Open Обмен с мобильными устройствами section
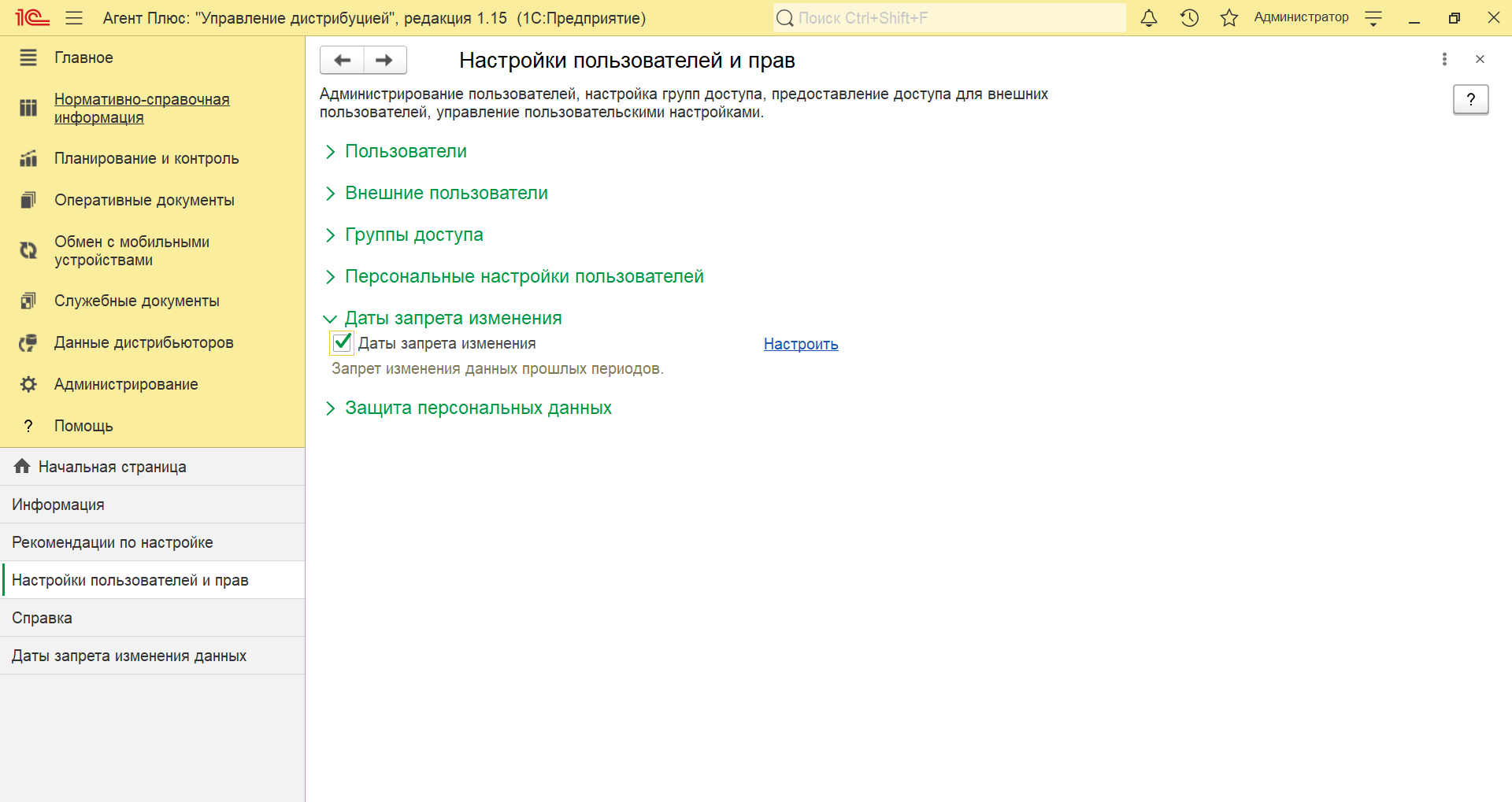The height and width of the screenshot is (802, 1512). tap(152, 250)
